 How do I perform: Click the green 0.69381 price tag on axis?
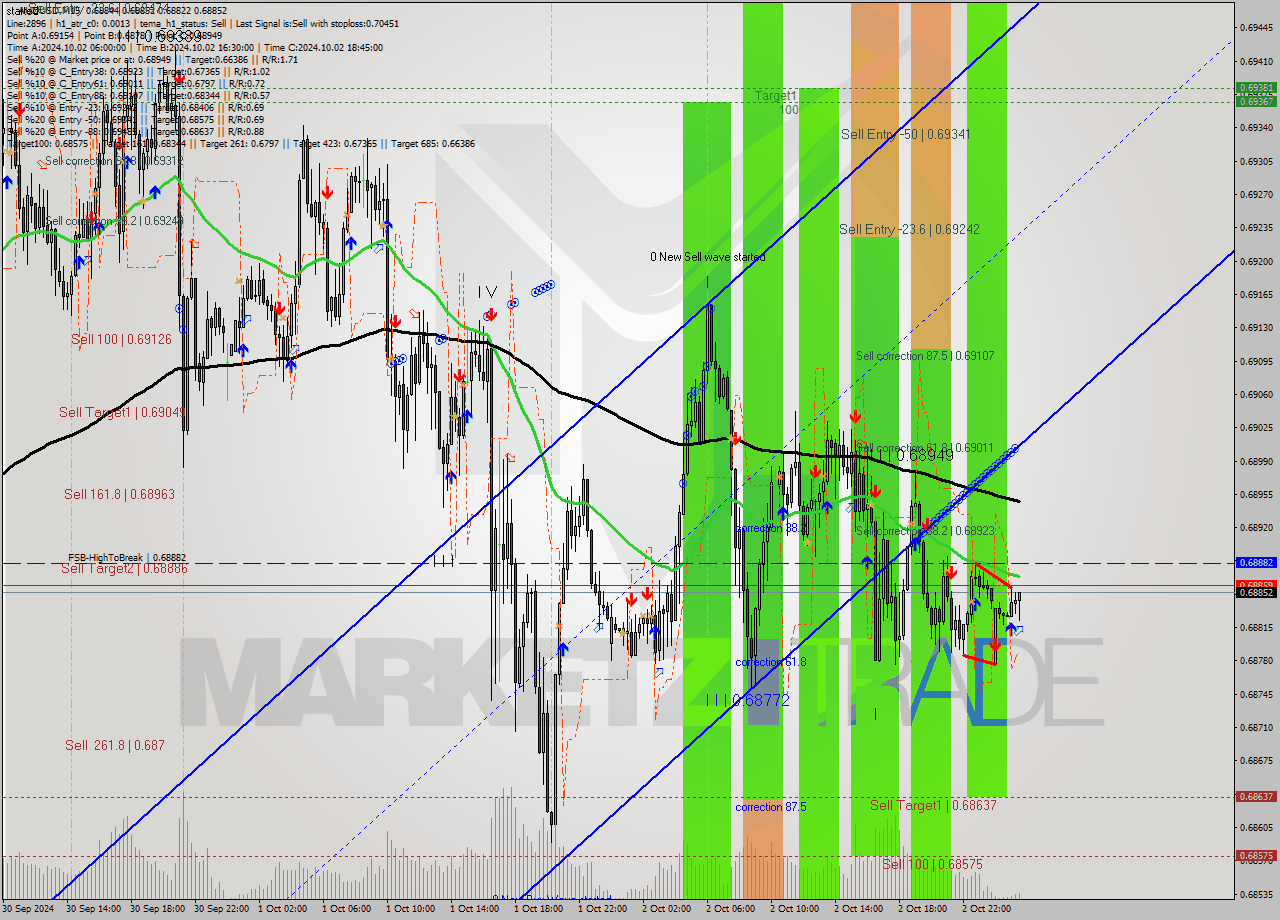click(x=1256, y=88)
